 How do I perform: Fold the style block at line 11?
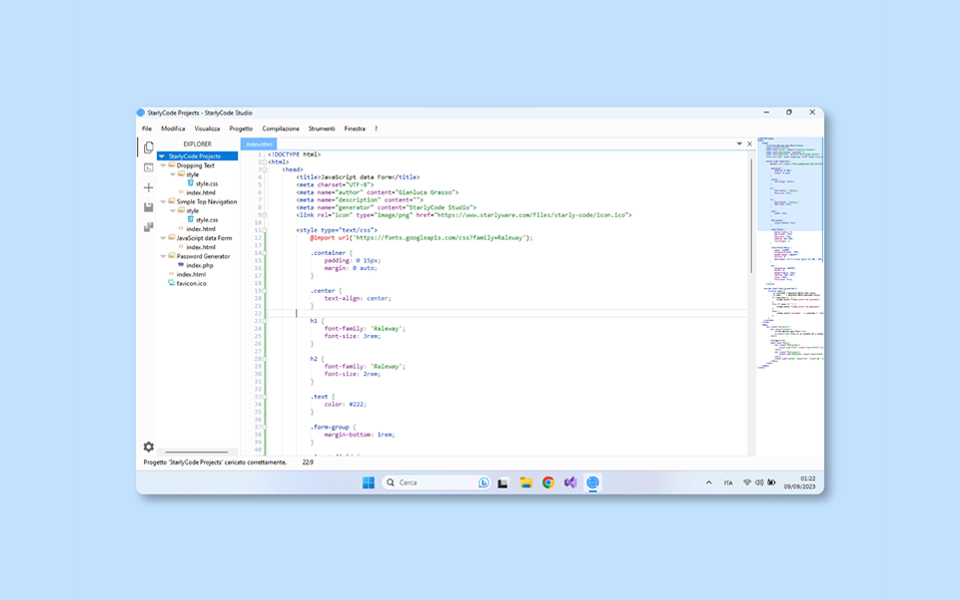(265, 230)
